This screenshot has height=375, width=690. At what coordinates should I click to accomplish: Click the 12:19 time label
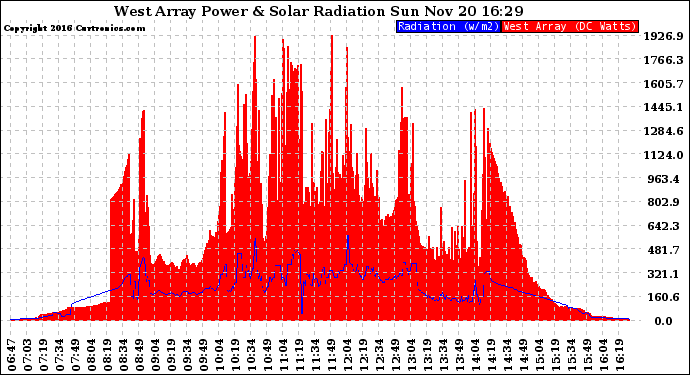[x=363, y=355]
